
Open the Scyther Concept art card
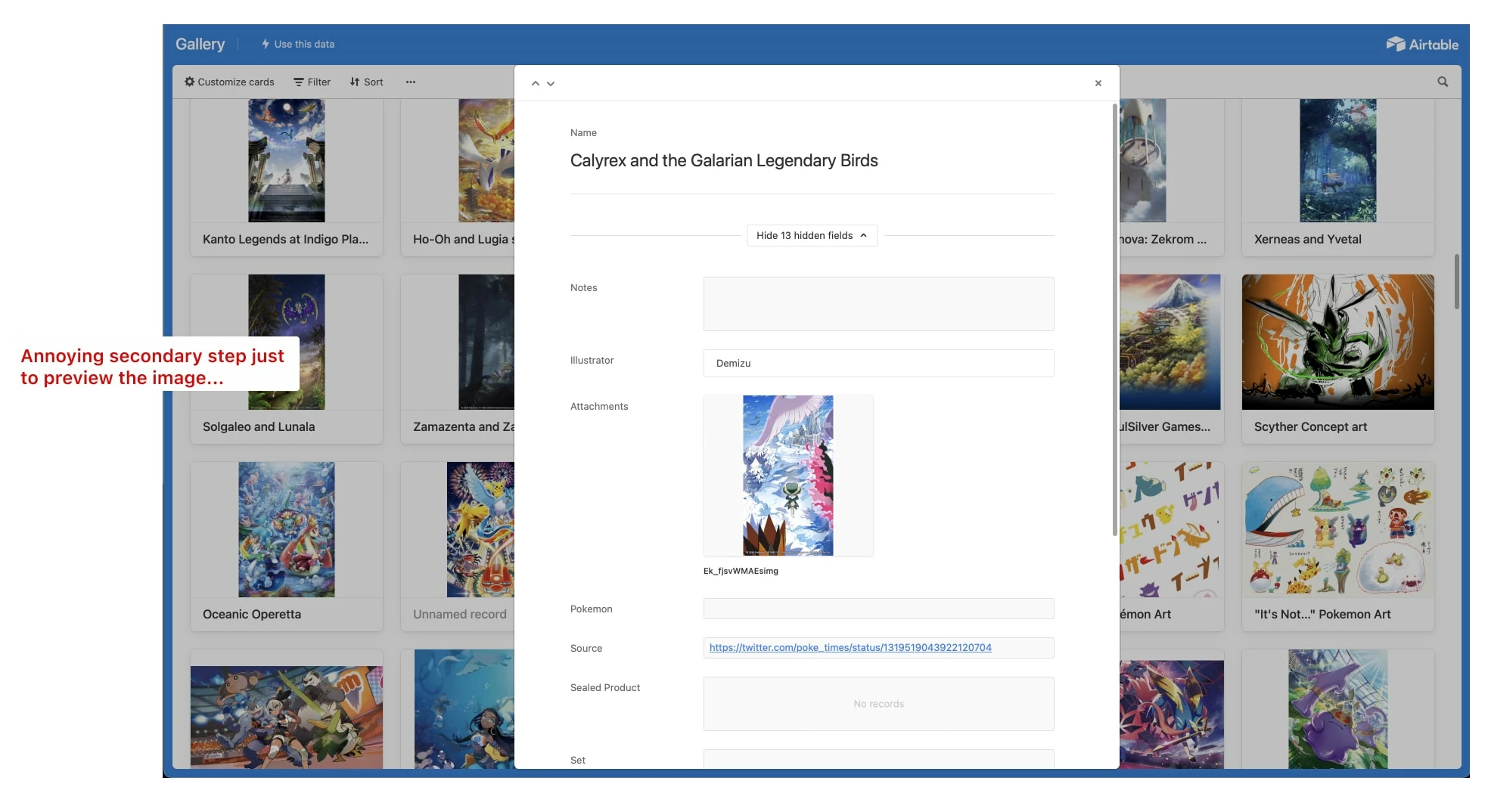[1337, 358]
